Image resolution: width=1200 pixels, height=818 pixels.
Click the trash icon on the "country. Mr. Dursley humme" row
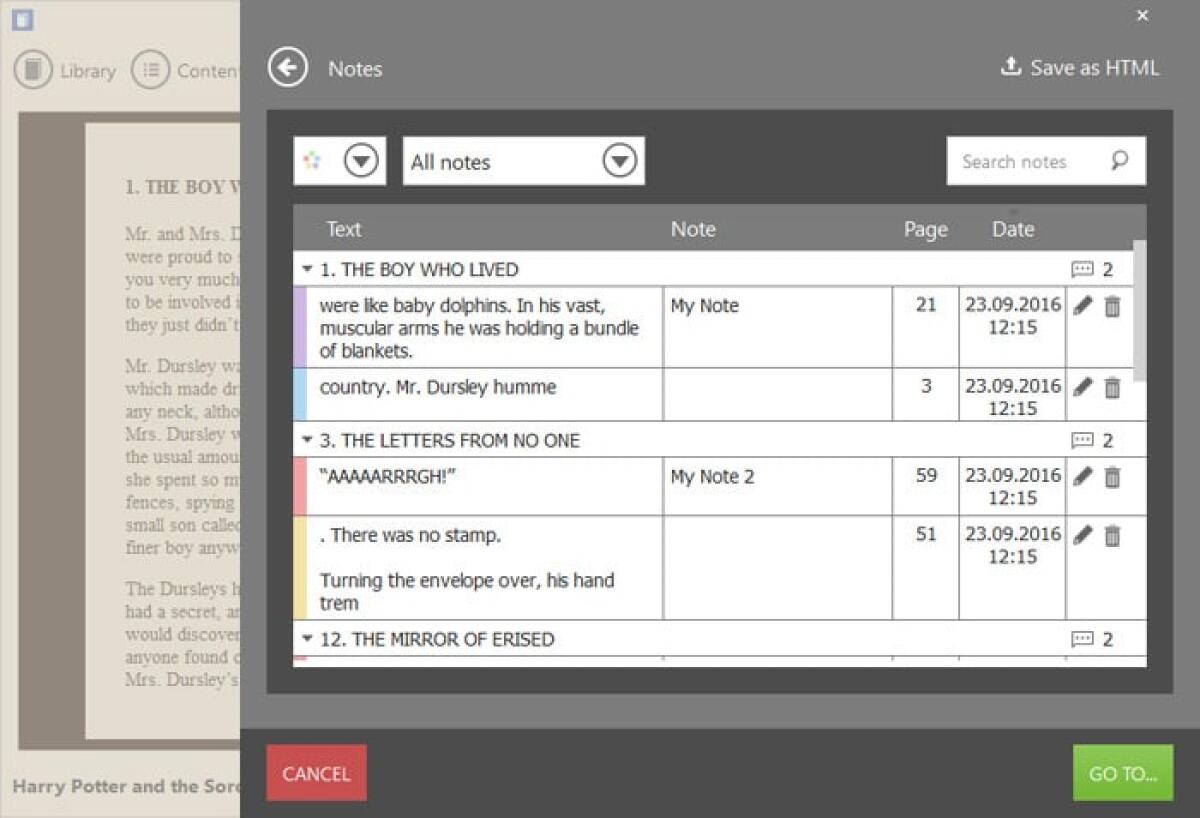(1111, 388)
